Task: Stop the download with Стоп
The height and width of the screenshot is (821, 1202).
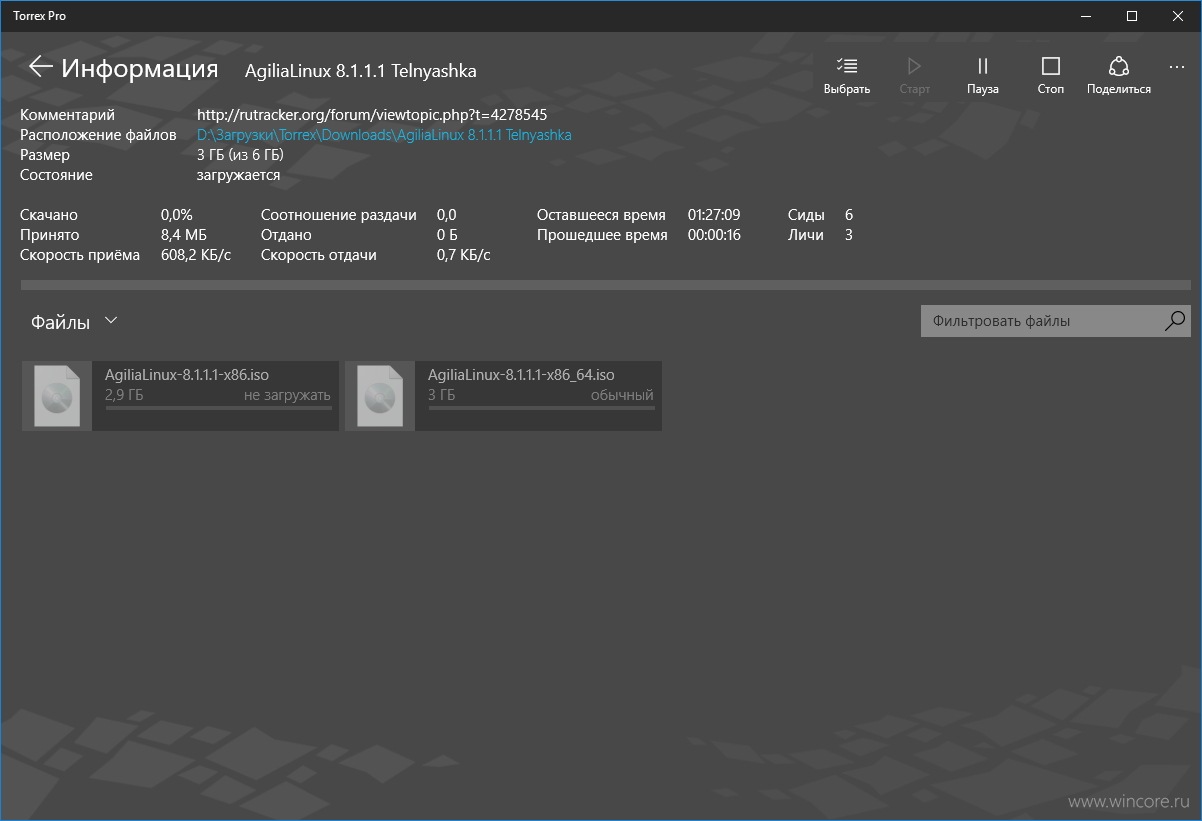Action: pos(1050,66)
